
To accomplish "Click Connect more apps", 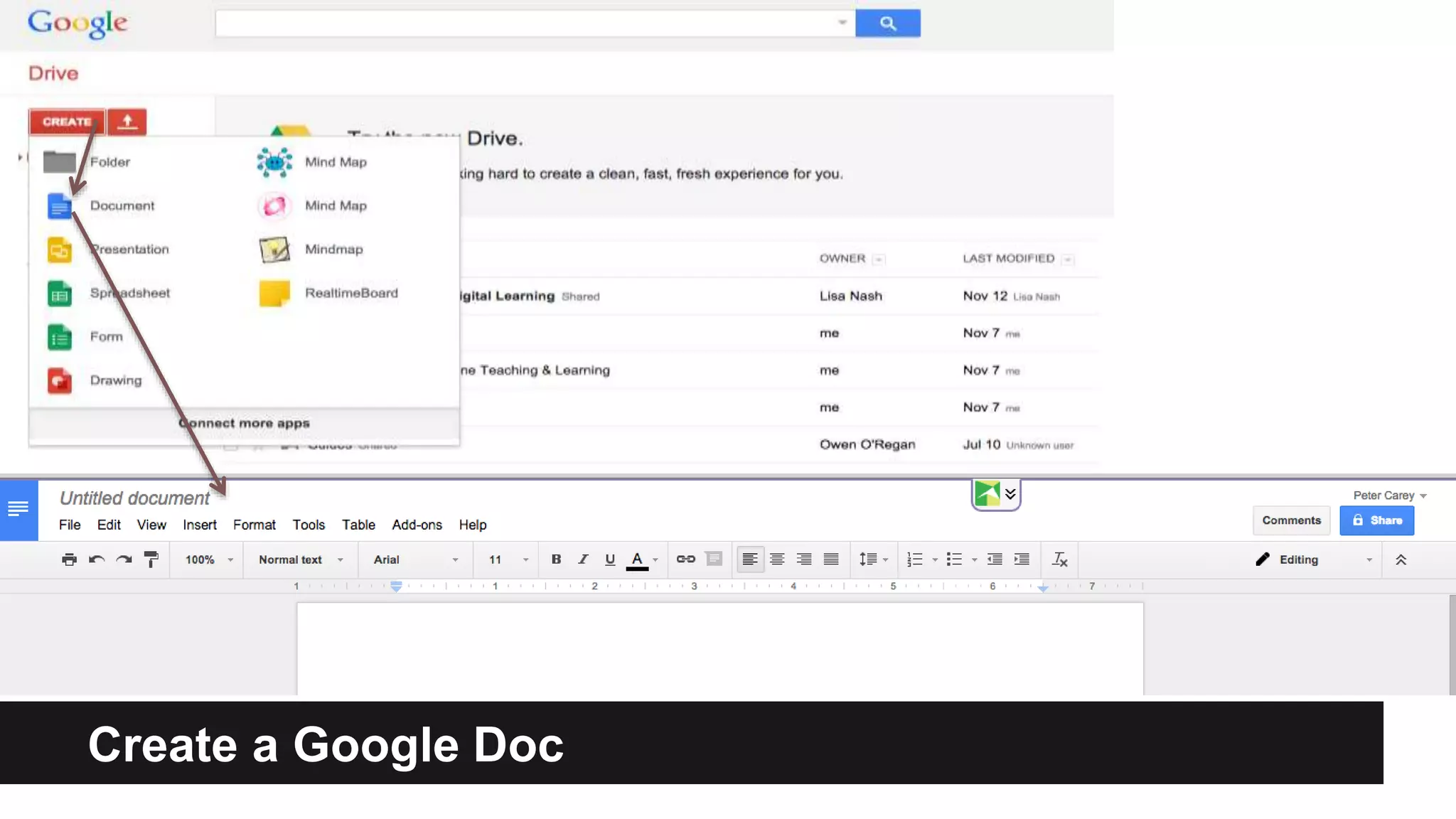I will tap(244, 423).
